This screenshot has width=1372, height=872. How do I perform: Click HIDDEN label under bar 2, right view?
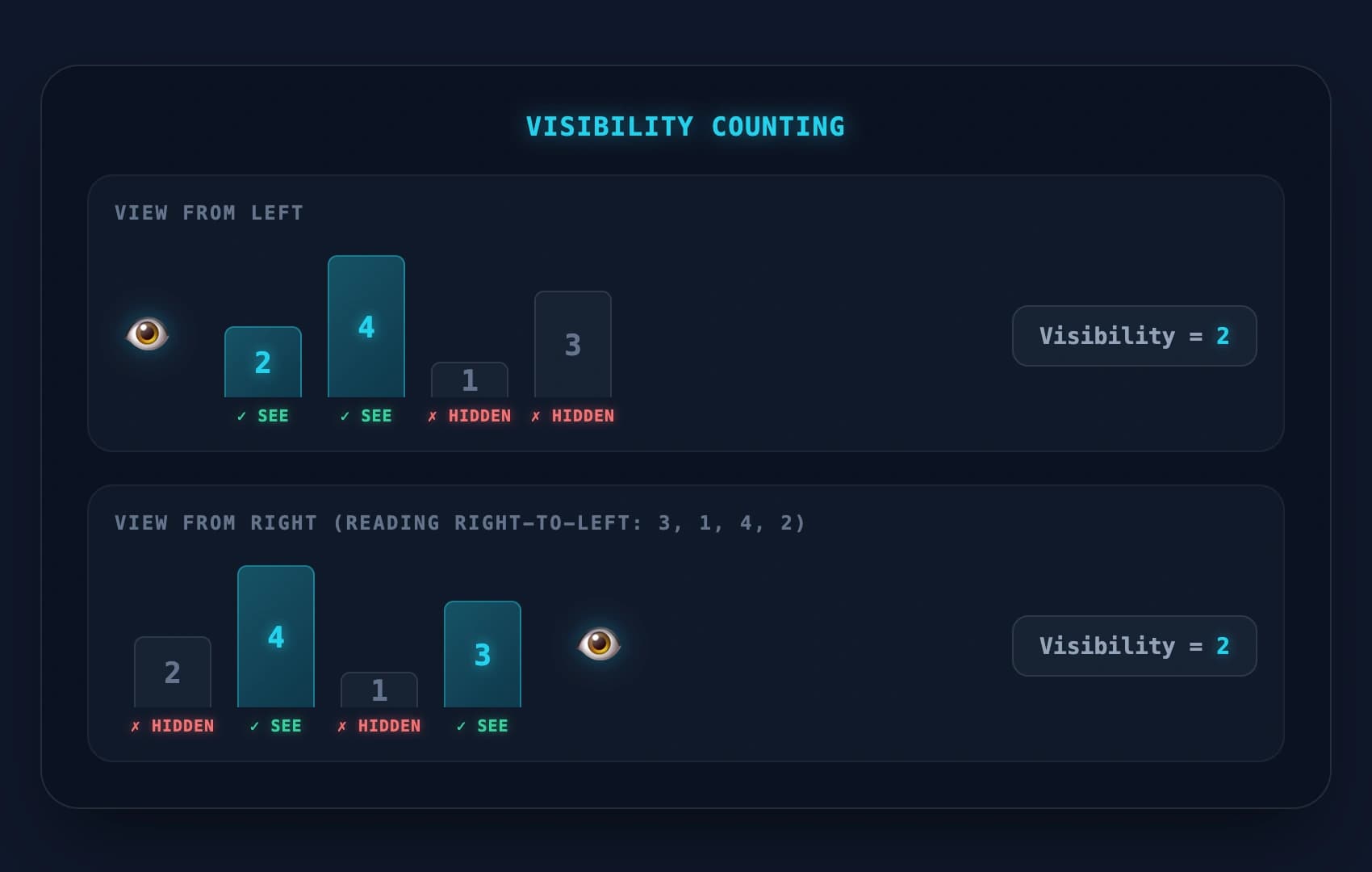(173, 726)
